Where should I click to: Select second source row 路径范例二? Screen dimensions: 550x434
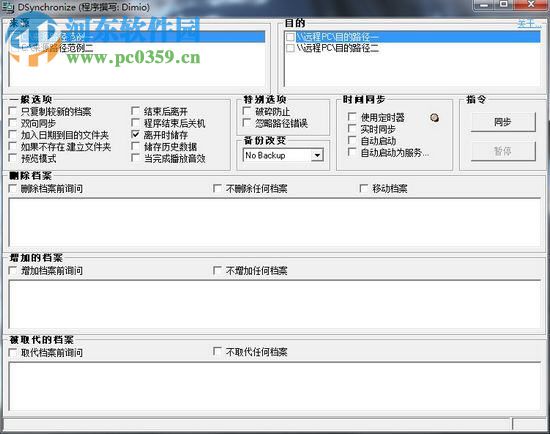[x=138, y=48]
